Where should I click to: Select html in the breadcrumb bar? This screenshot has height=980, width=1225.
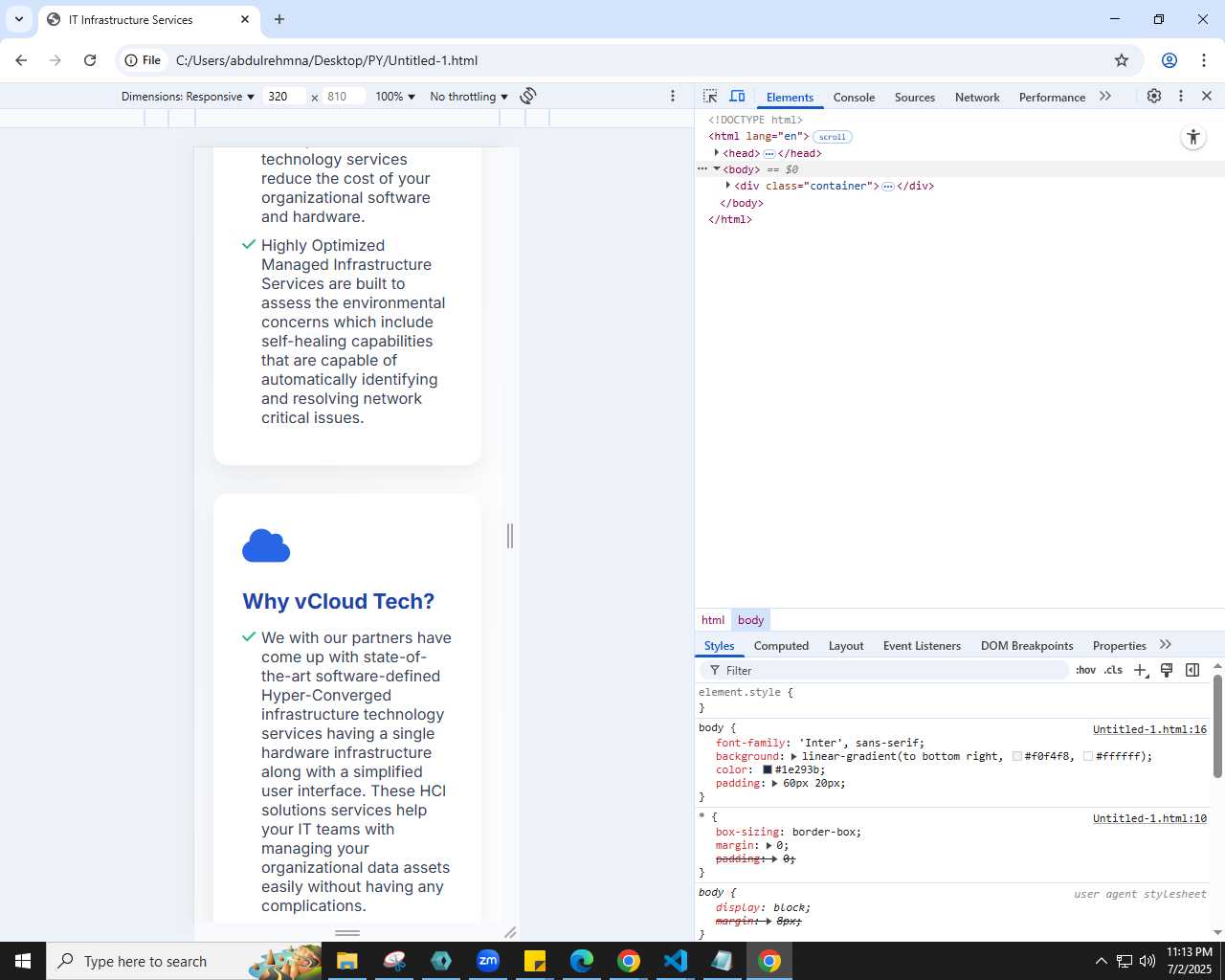coord(713,620)
